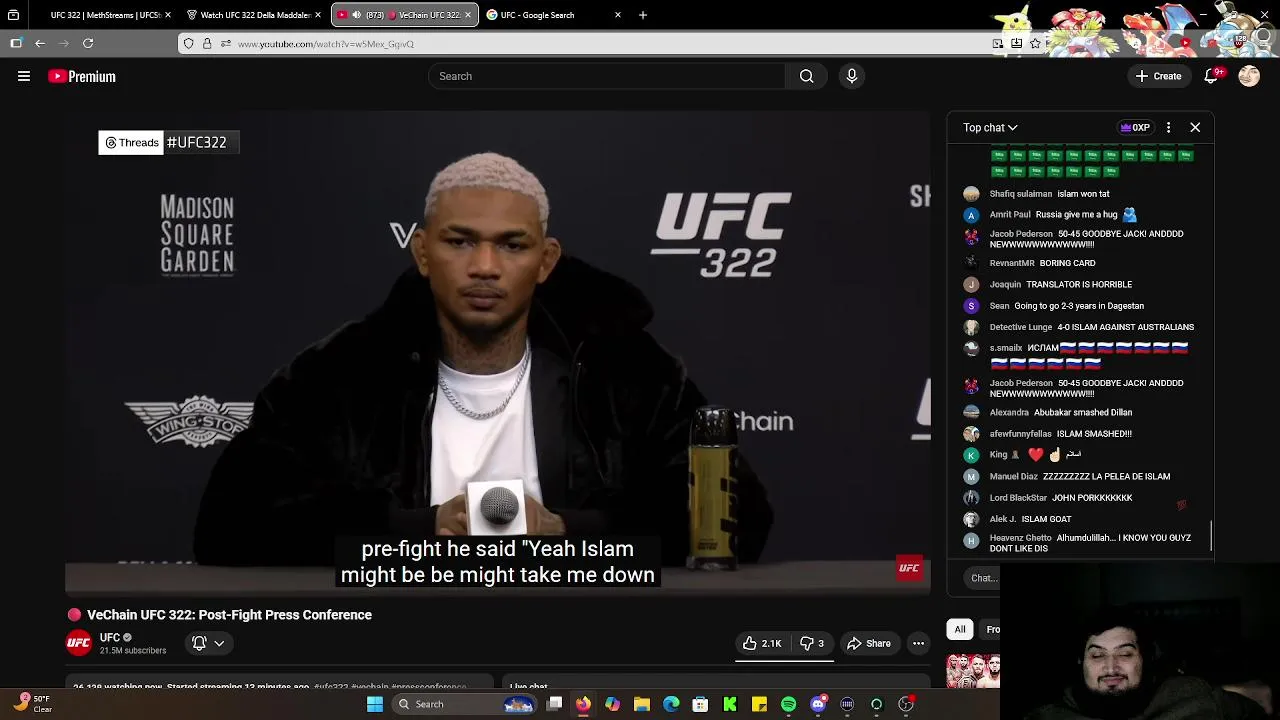The width and height of the screenshot is (1280, 720).
Task: Close the UFC - Google Search tab
Action: 618,15
